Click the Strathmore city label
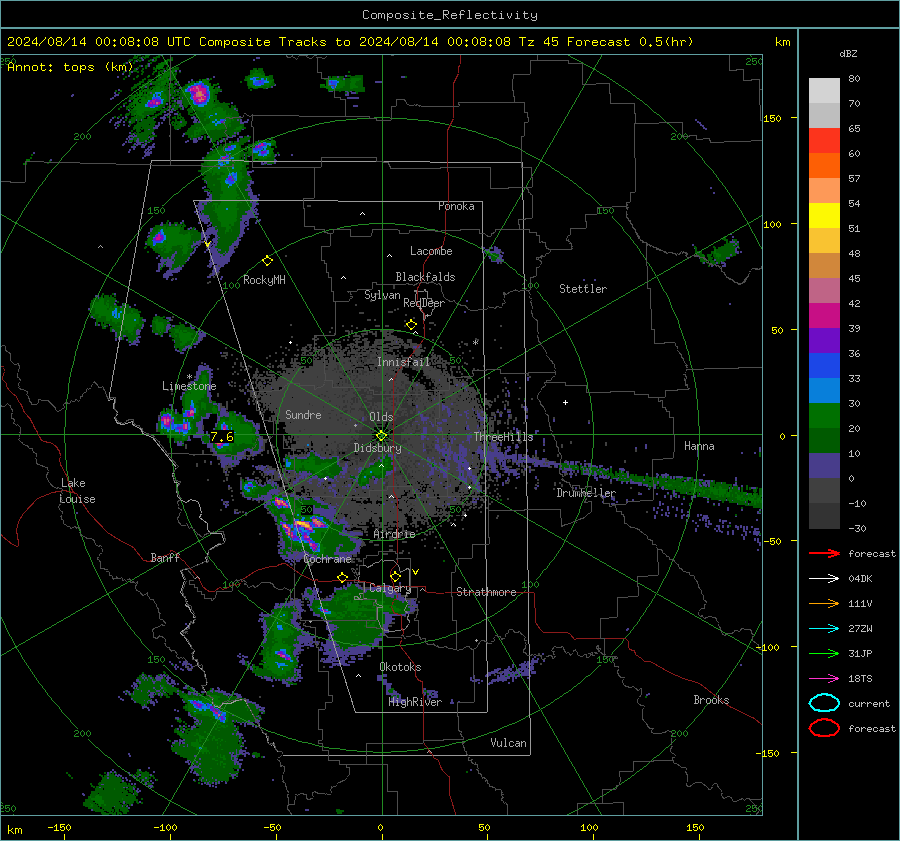Viewport: 900px width, 841px height. 486,592
